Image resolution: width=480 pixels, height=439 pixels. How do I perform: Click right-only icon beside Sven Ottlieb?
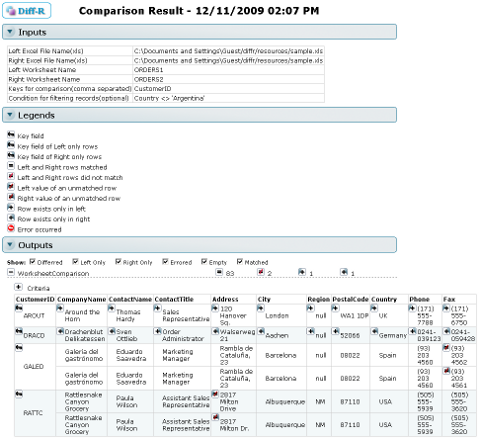tap(112, 331)
